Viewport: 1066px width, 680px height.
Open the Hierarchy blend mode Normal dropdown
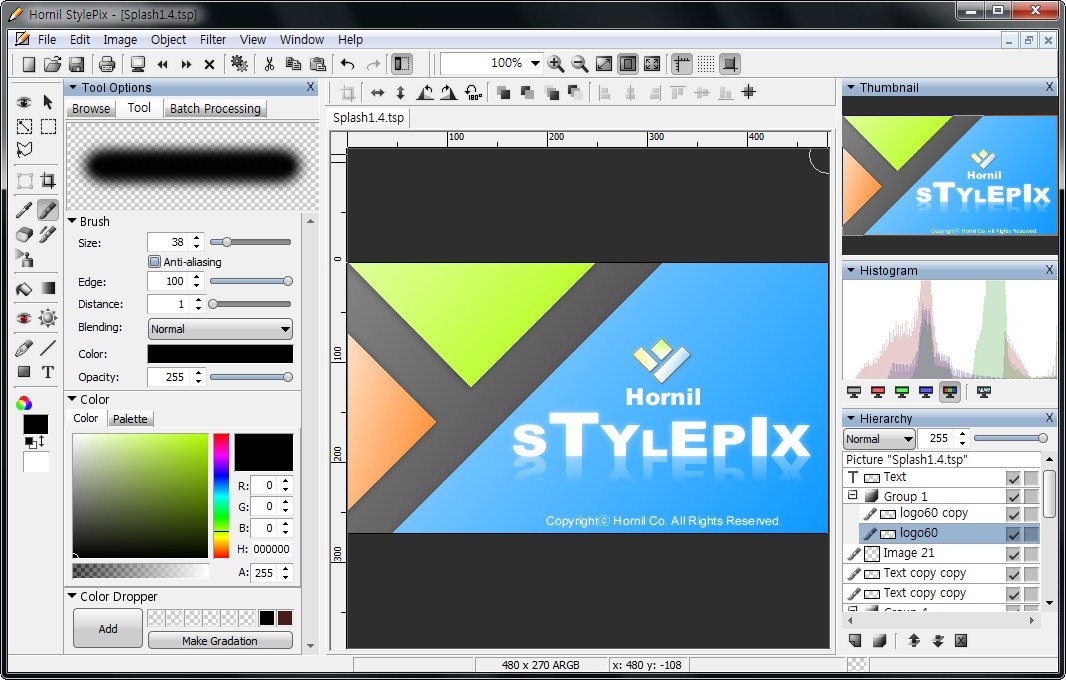click(879, 439)
